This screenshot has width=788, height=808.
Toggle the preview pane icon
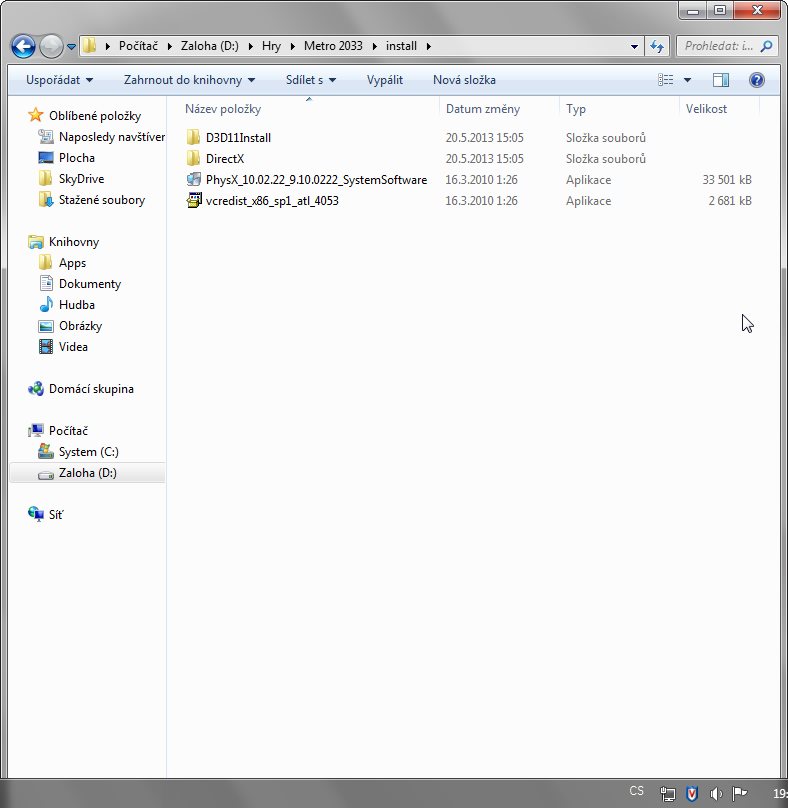(721, 80)
